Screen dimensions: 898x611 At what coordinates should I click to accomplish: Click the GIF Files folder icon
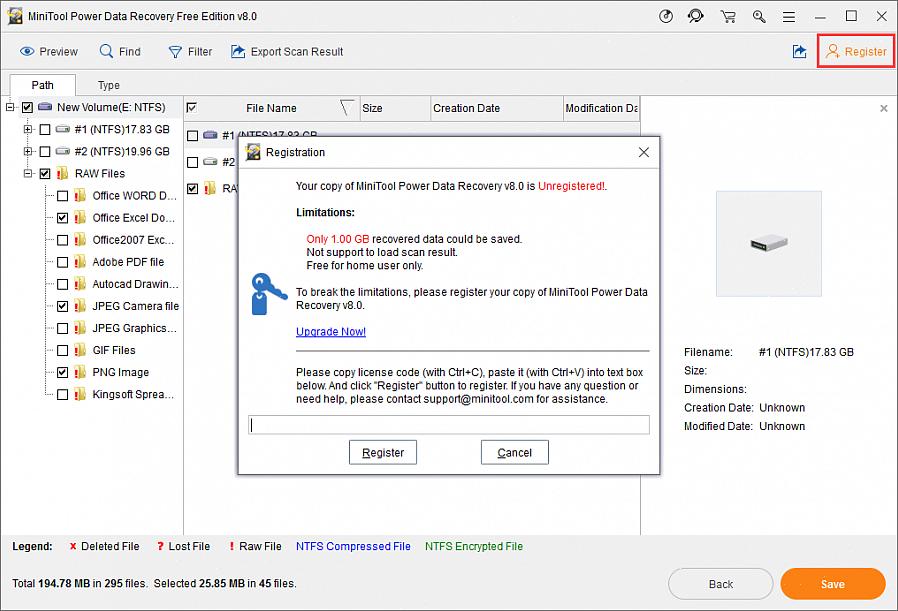pos(80,350)
